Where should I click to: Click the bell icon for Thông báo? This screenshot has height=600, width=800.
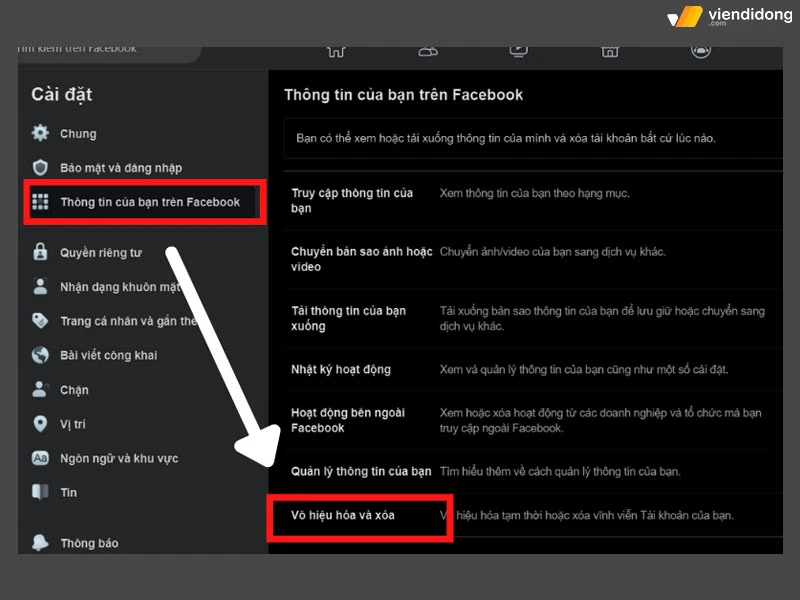pos(40,542)
